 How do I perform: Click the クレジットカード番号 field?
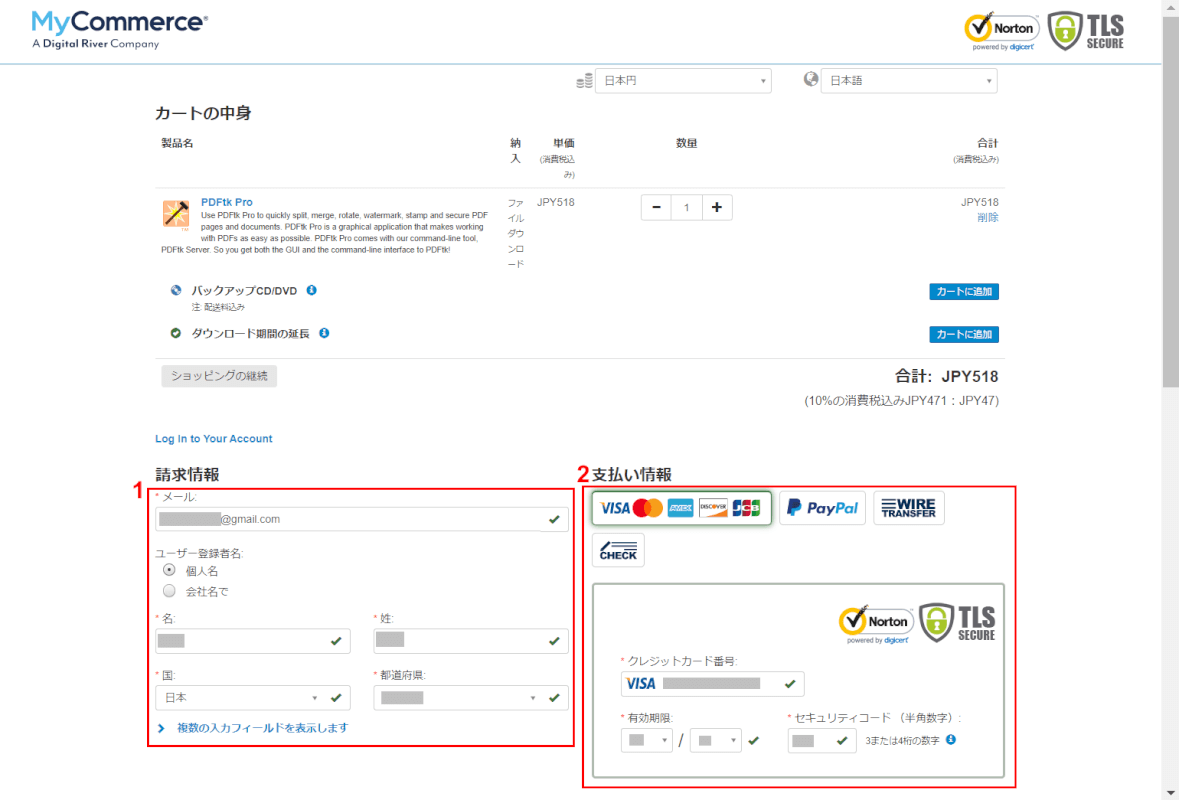tap(712, 683)
